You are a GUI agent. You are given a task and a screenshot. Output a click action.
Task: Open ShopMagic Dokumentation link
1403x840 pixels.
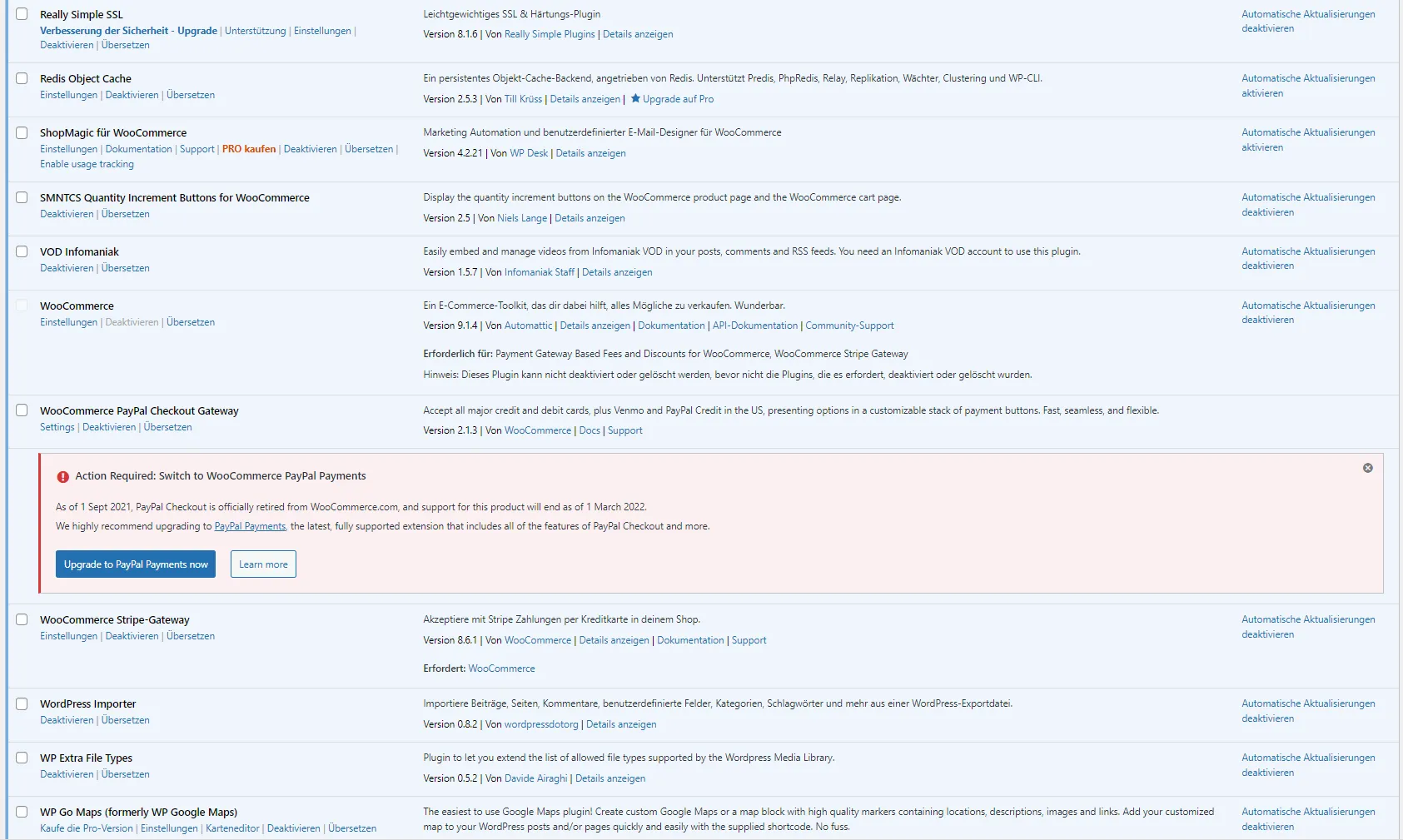coord(139,149)
